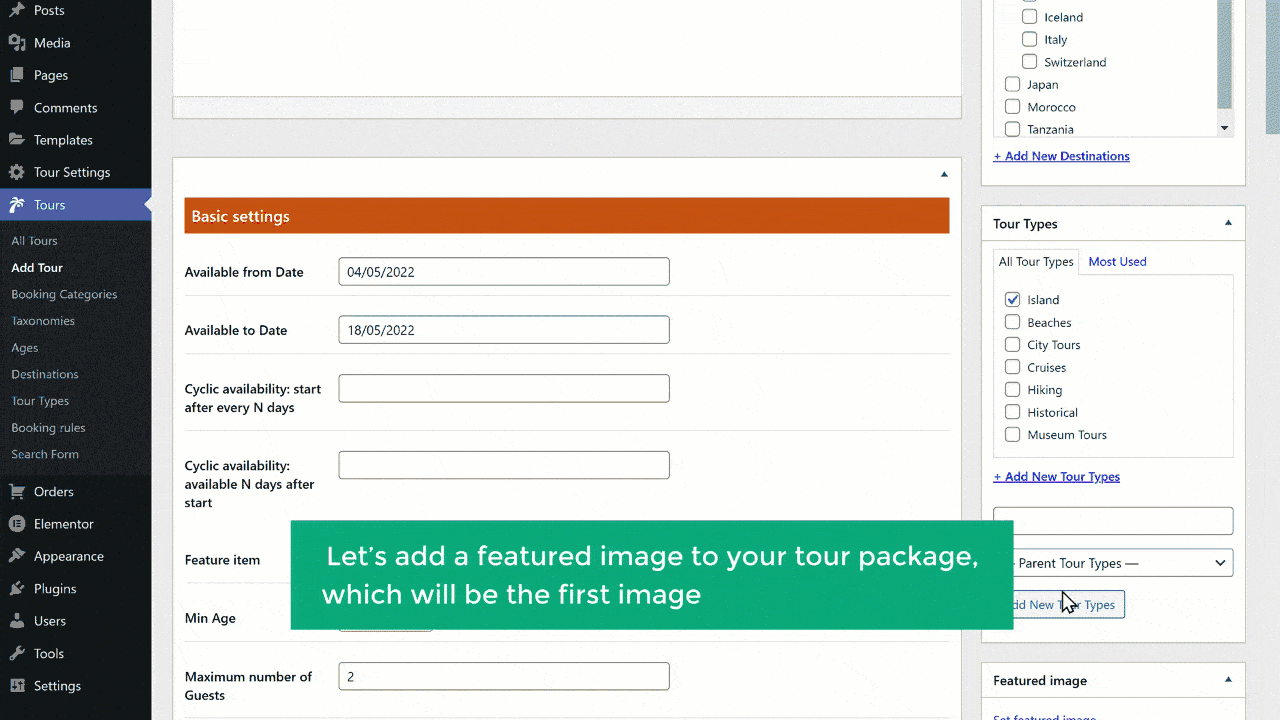Click the Add New Tour Types link
The width and height of the screenshot is (1280, 720).
(1056, 476)
